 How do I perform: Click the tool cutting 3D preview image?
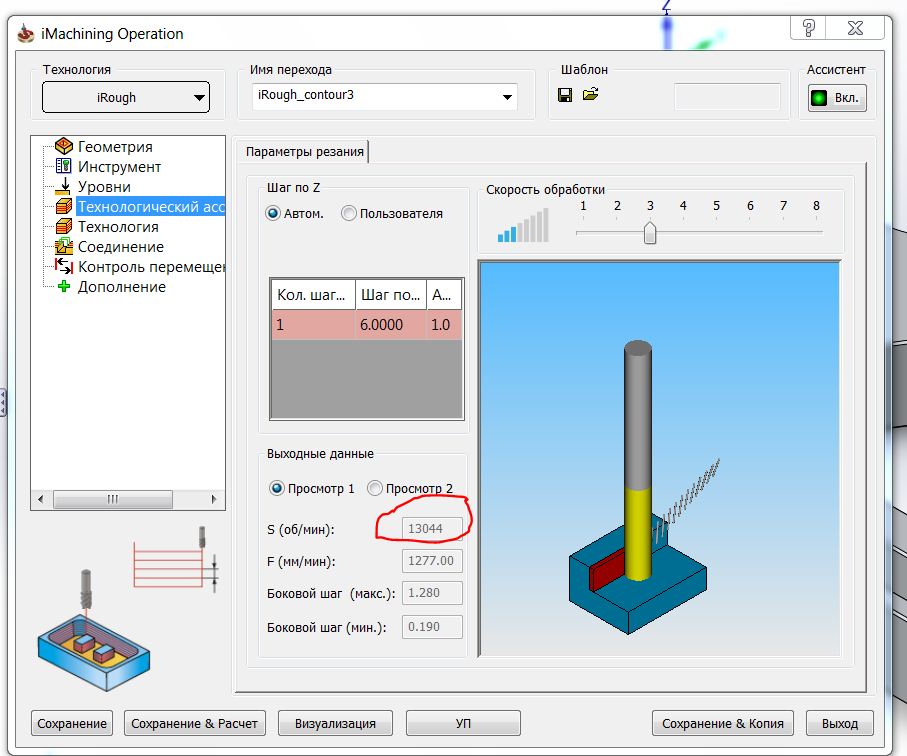pyautogui.click(x=659, y=459)
